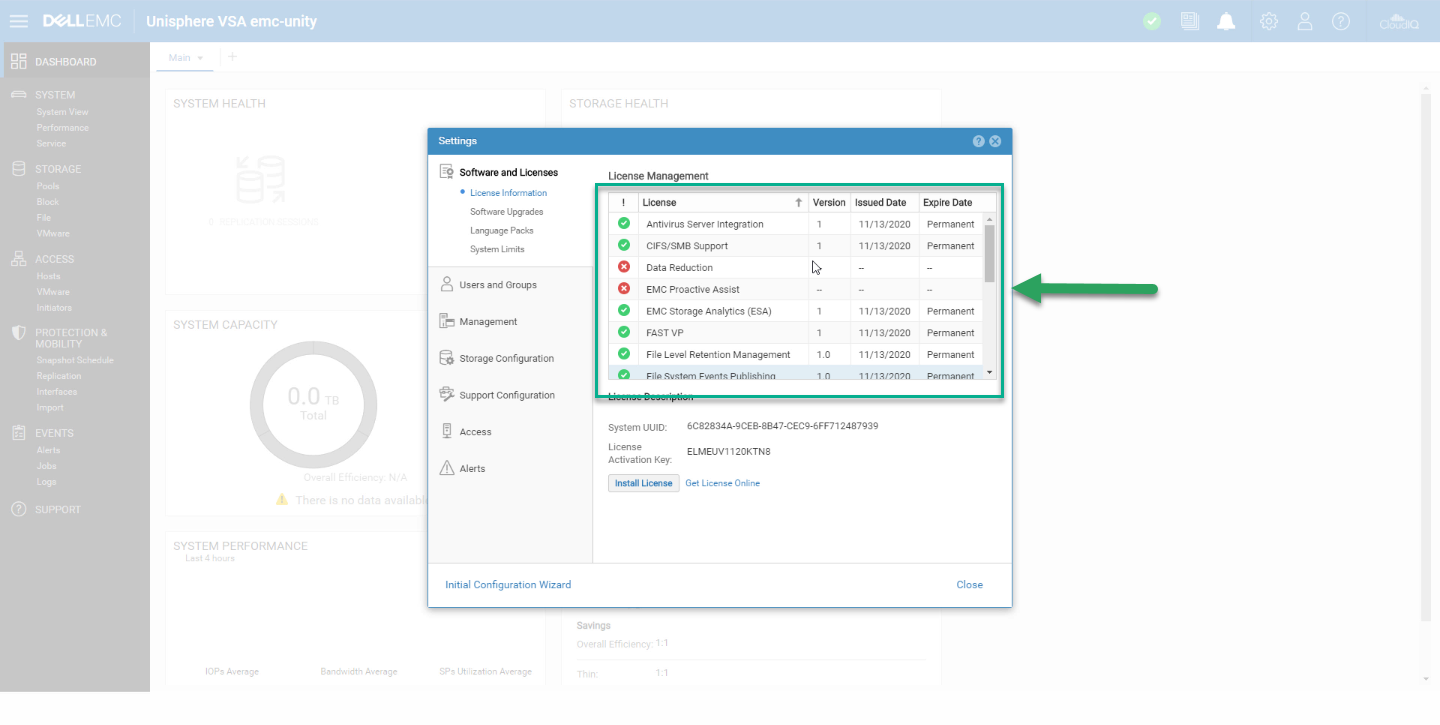
Task: Open the jobs list icon in header
Action: coord(1189,21)
